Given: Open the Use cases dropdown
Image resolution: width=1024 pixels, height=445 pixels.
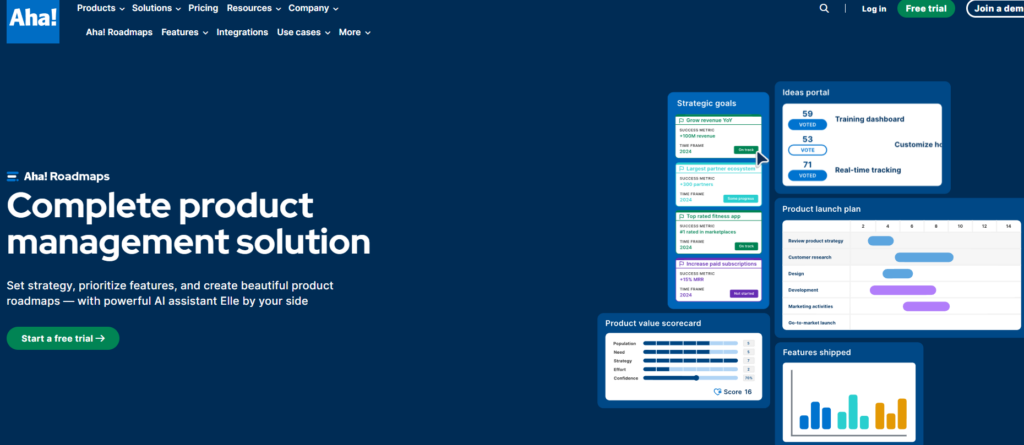Looking at the screenshot, I should 304,32.
